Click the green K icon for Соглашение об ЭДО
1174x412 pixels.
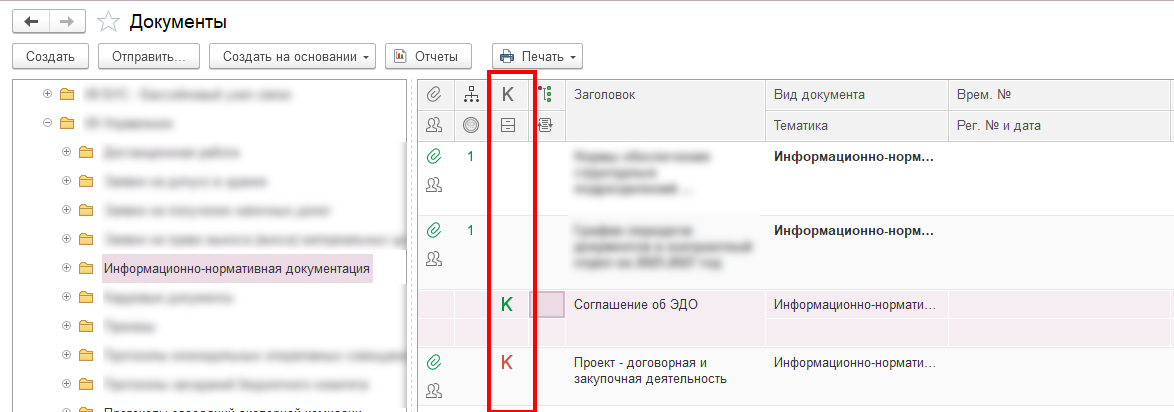[x=507, y=305]
